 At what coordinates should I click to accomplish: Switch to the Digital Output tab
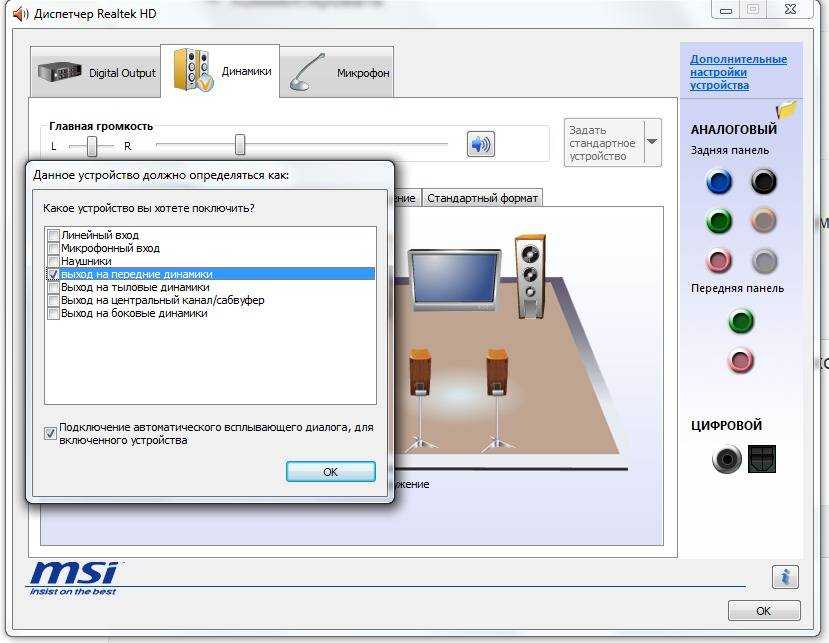click(x=95, y=72)
